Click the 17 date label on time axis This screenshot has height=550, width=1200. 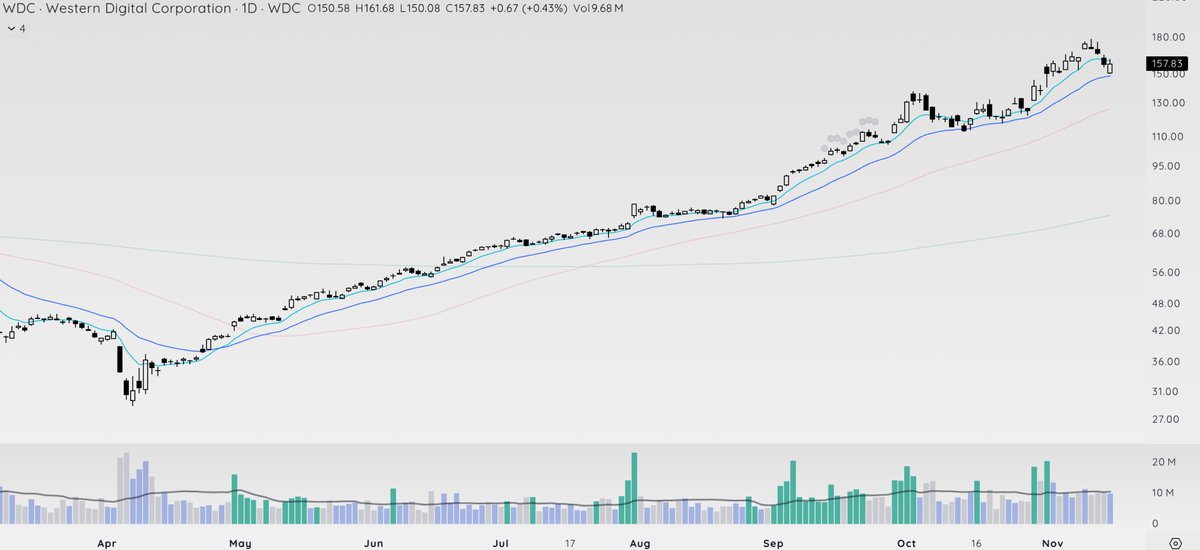[571, 545]
